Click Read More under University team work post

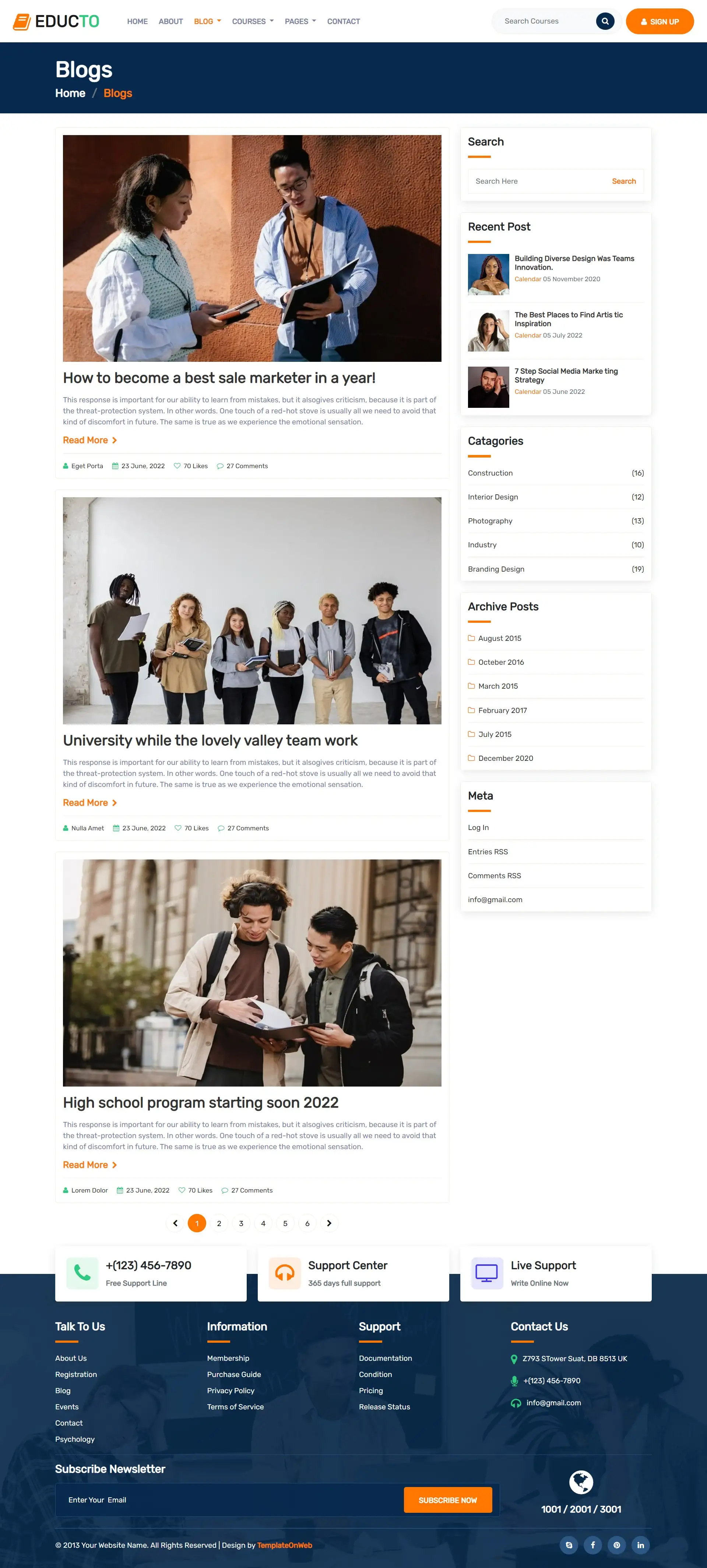[x=90, y=802]
